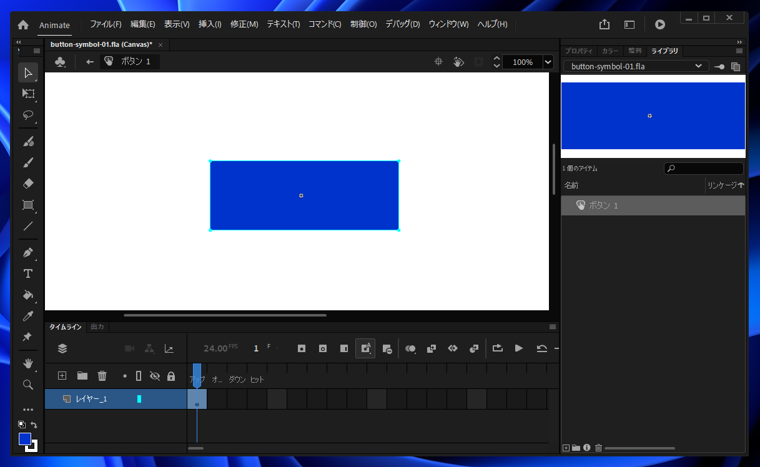Open the Quick Share export icon
The image size is (760, 467).
tap(604, 24)
